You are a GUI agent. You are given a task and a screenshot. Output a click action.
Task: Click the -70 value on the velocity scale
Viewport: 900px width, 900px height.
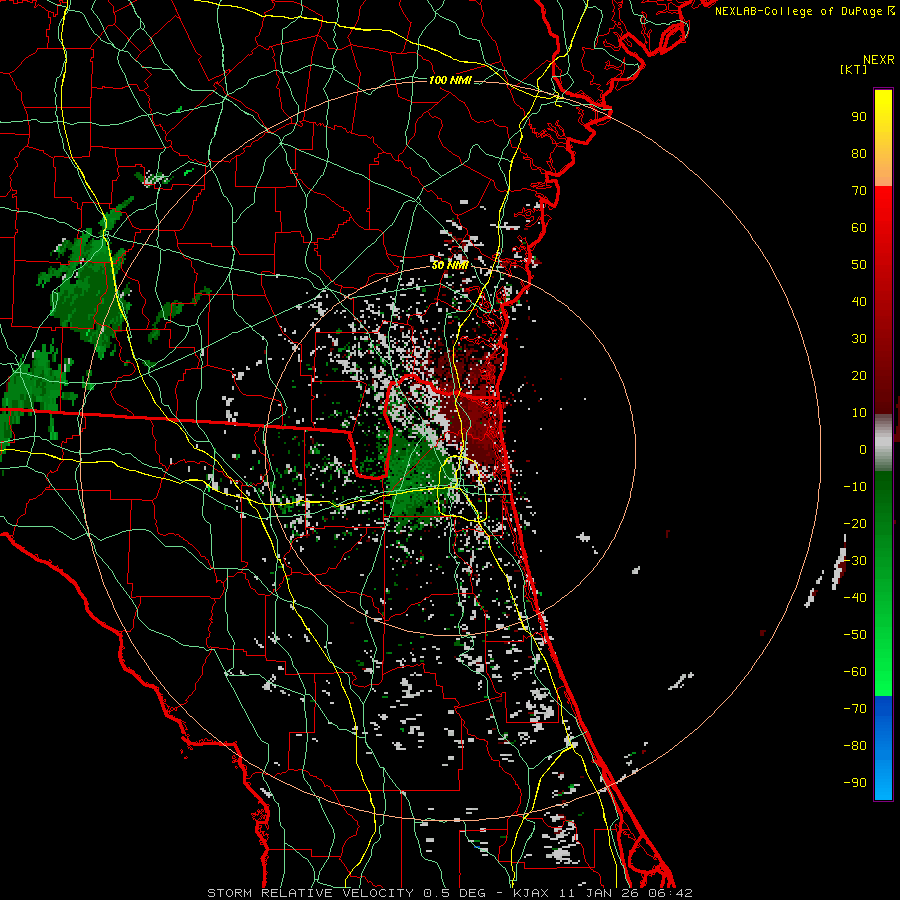tap(855, 709)
